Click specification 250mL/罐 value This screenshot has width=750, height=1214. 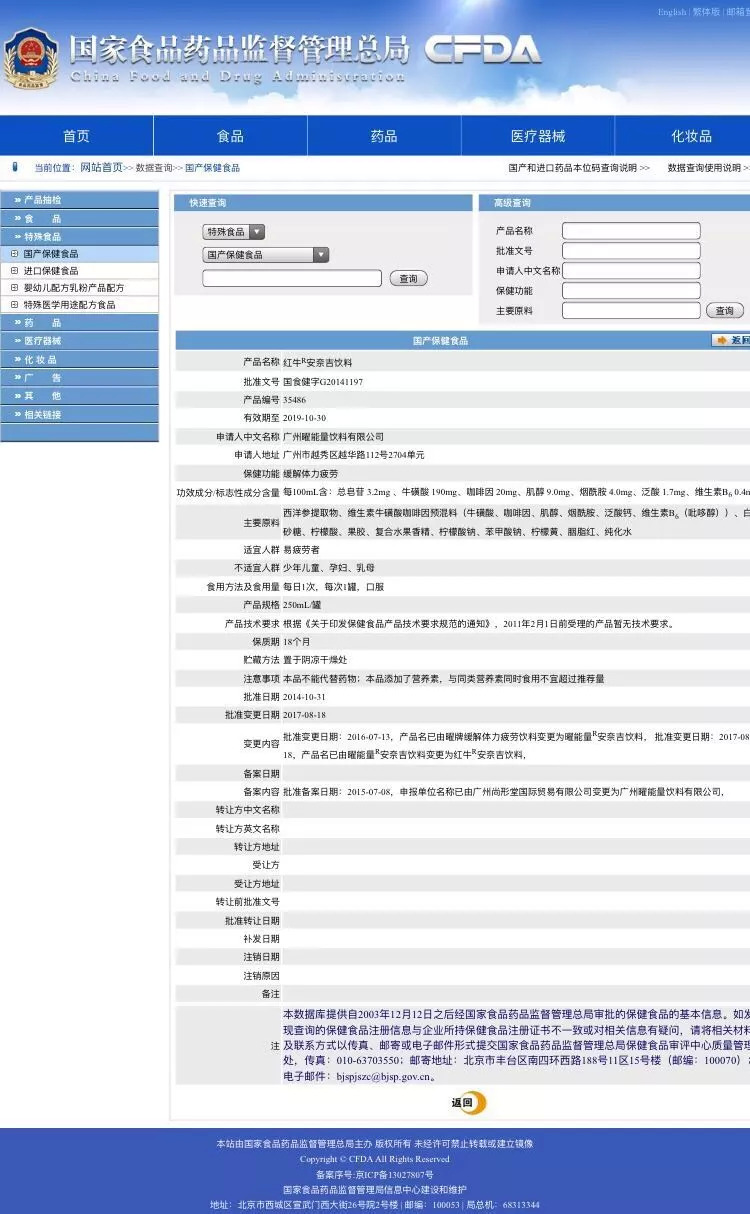pyautogui.click(x=304, y=605)
